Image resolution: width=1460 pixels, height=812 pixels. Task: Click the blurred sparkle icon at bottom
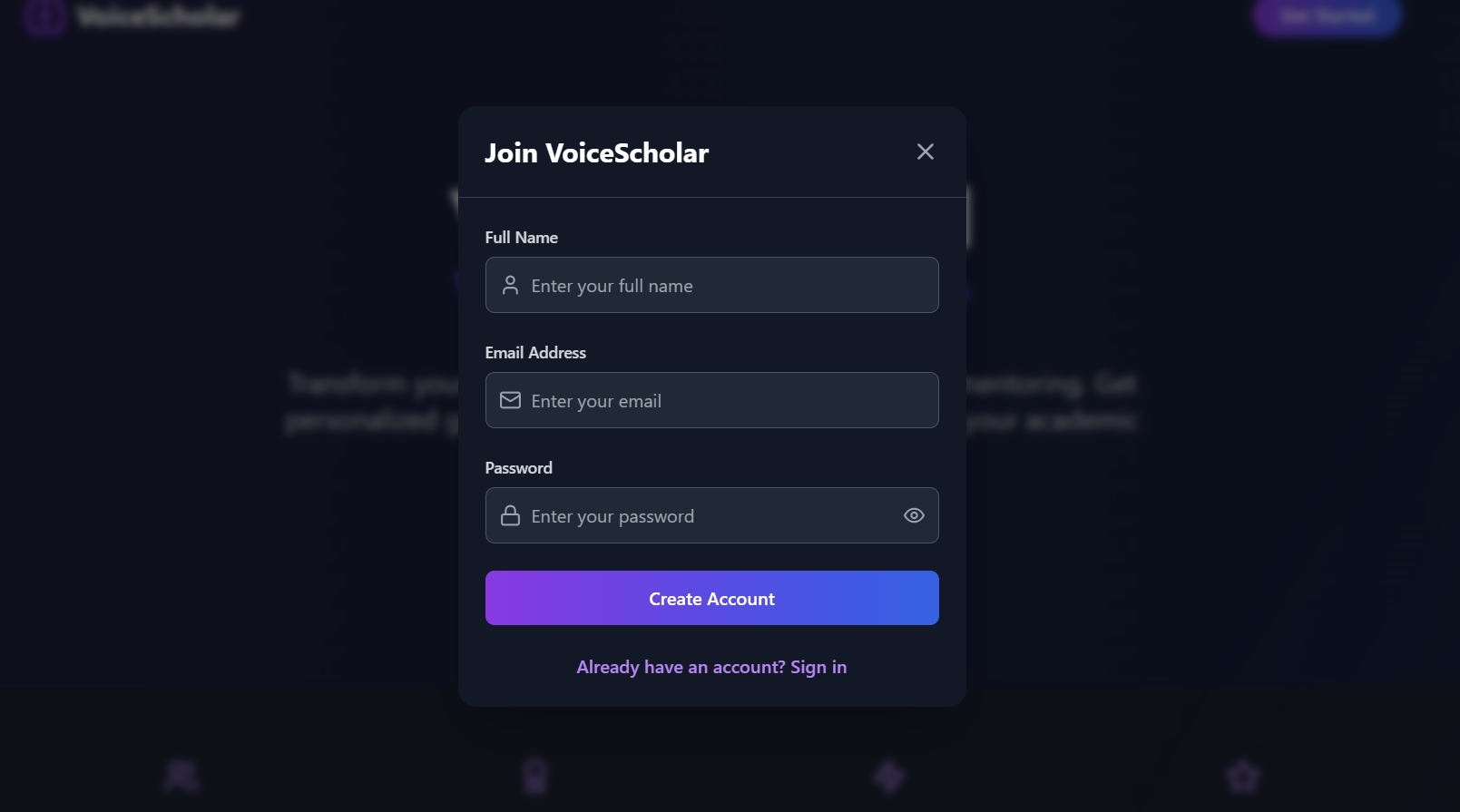(888, 777)
